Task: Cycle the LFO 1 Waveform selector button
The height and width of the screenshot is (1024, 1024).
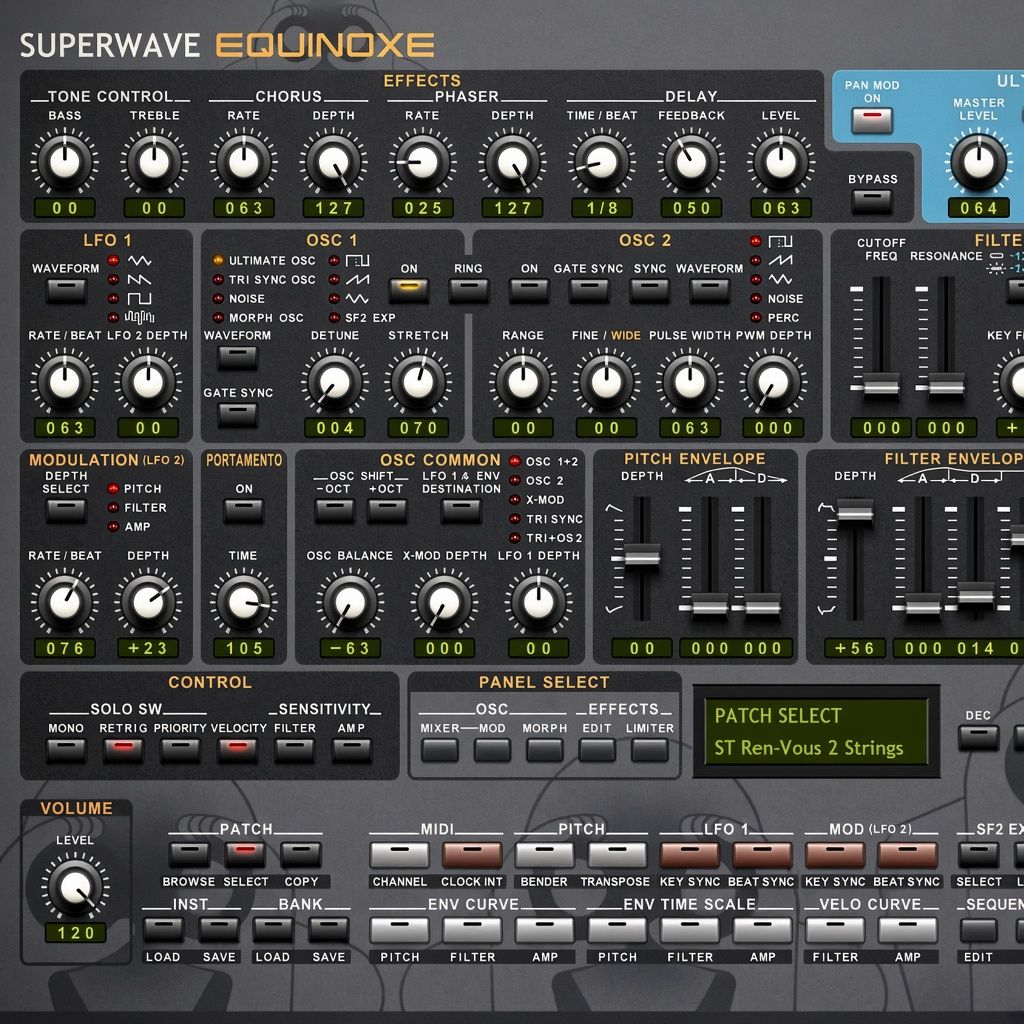Action: (66, 291)
